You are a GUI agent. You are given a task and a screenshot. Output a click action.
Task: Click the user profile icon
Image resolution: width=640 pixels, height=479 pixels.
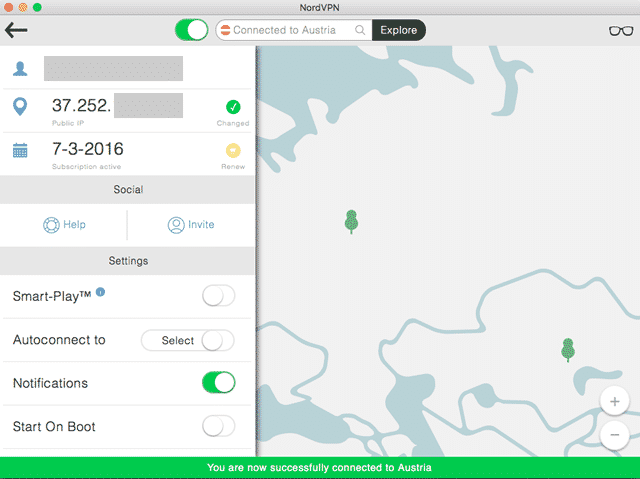tap(20, 69)
